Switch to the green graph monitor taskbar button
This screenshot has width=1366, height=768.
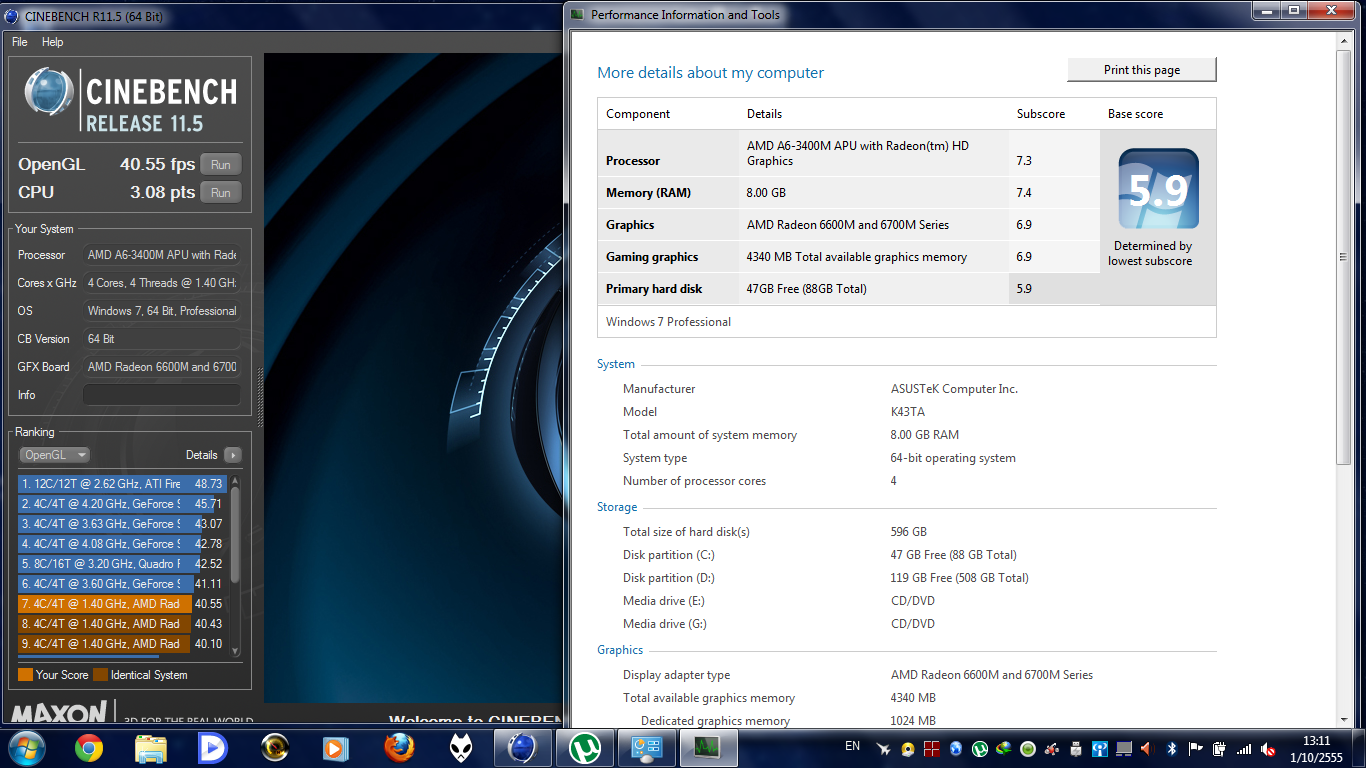point(709,748)
